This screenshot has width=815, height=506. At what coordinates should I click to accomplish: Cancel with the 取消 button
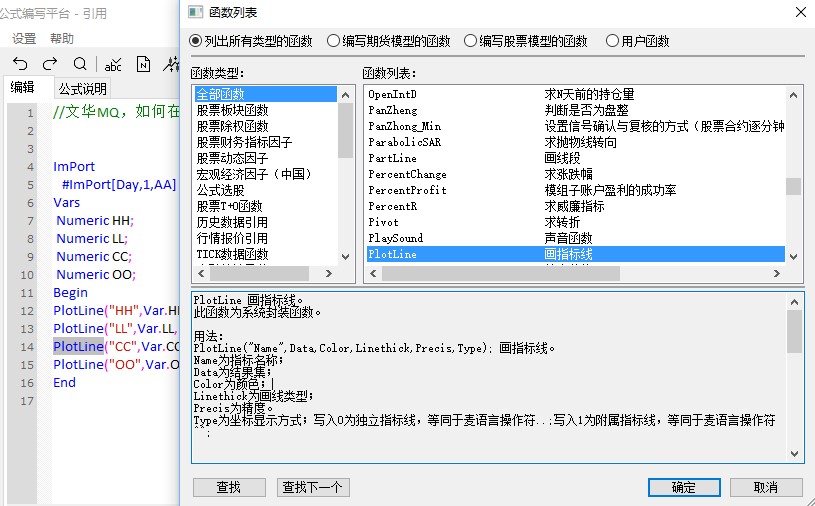click(x=766, y=487)
